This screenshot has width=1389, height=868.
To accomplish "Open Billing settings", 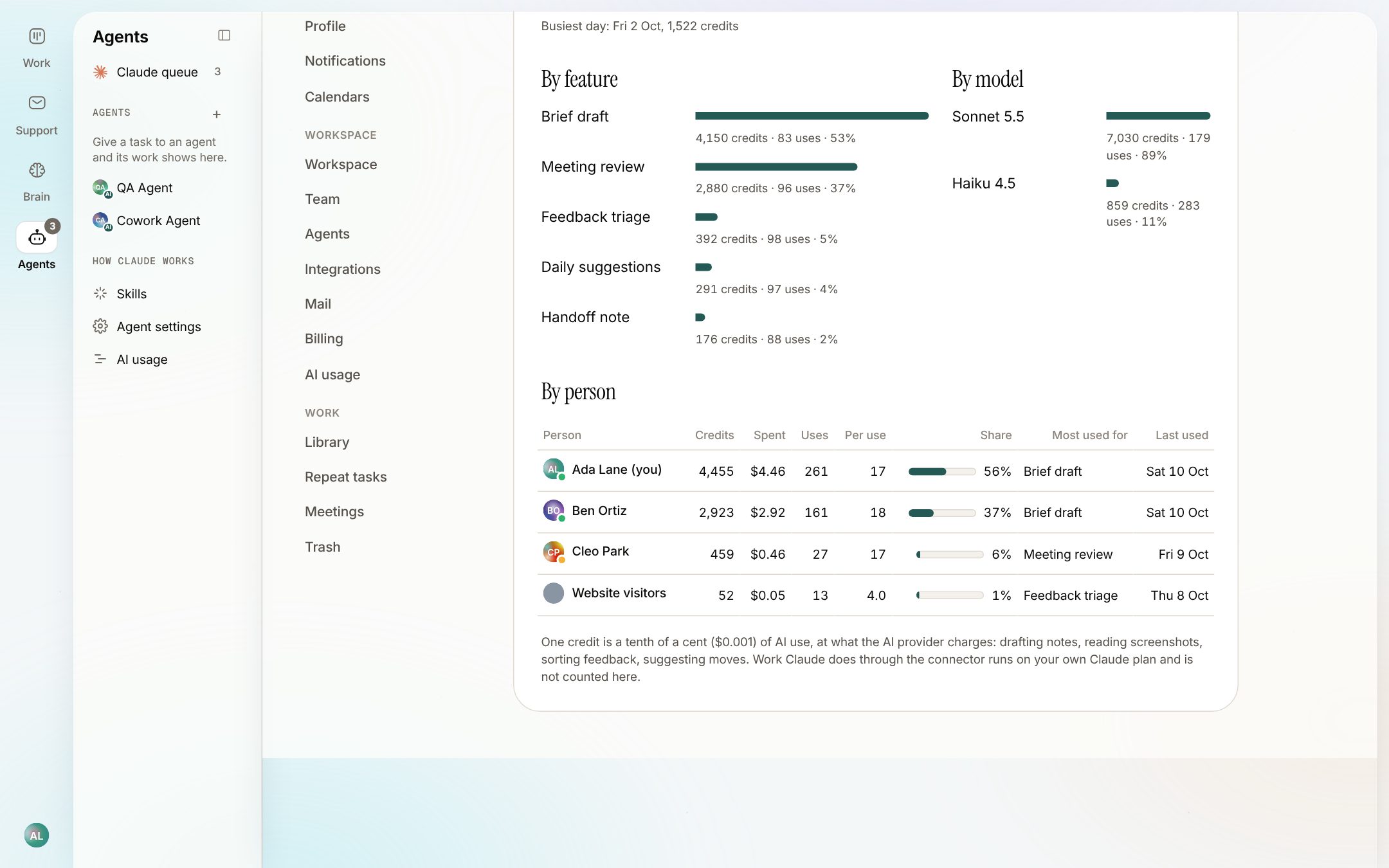I will 324,338.
